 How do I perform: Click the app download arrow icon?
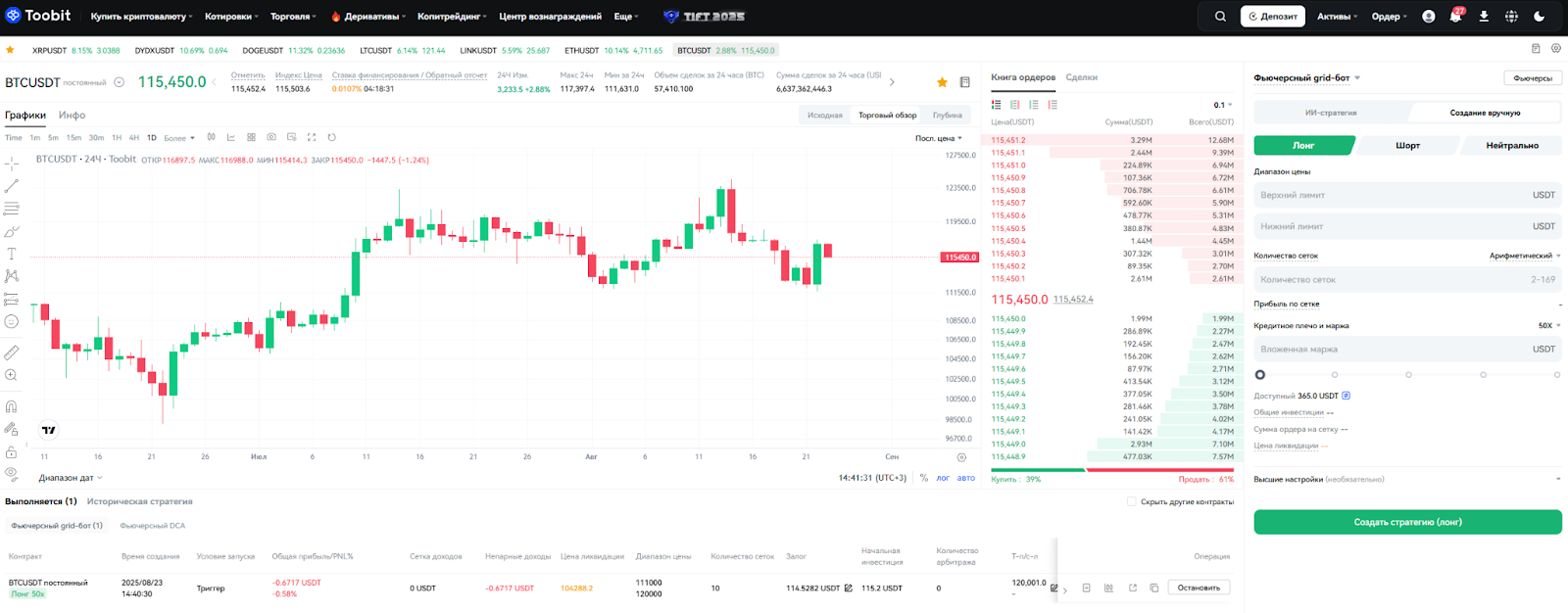click(x=1484, y=17)
